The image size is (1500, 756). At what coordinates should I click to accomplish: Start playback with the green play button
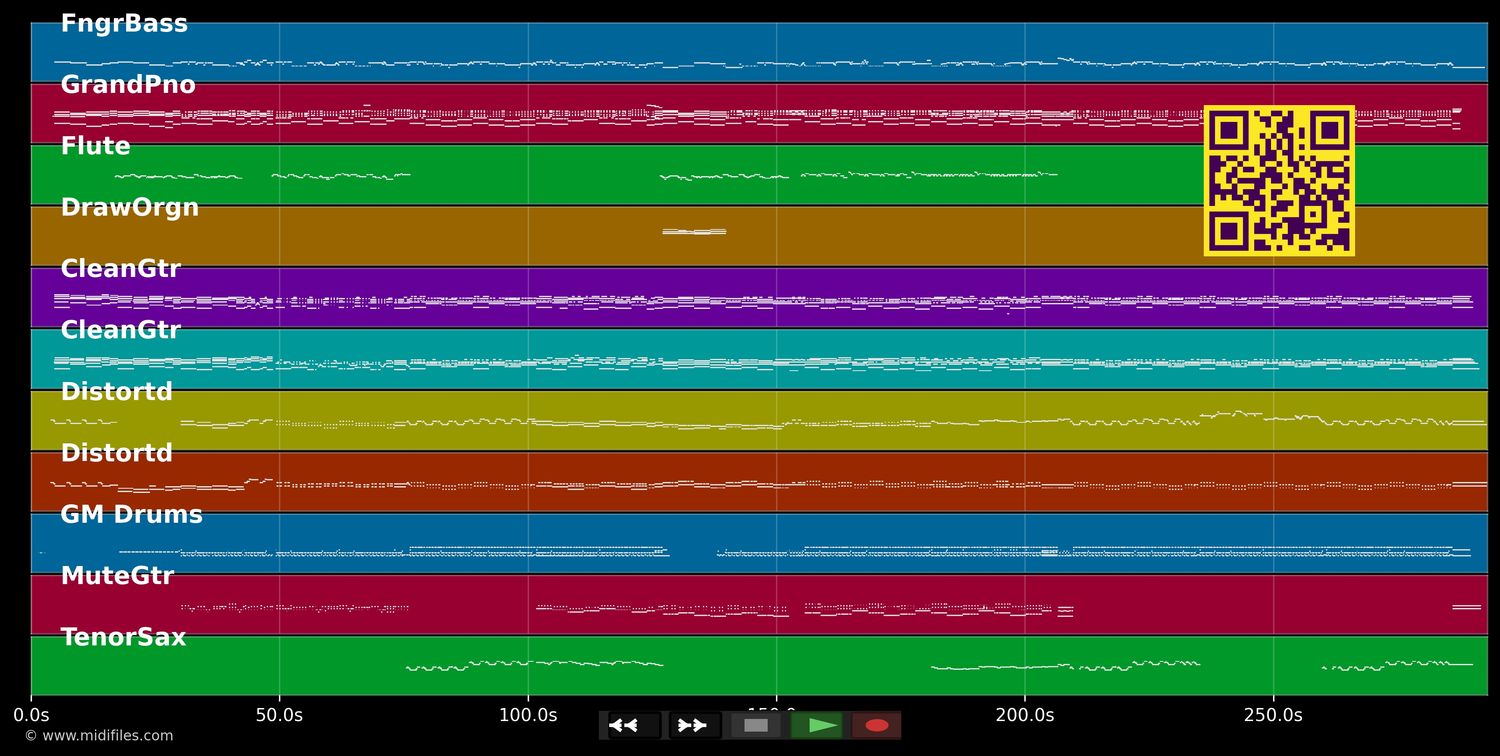click(x=817, y=725)
